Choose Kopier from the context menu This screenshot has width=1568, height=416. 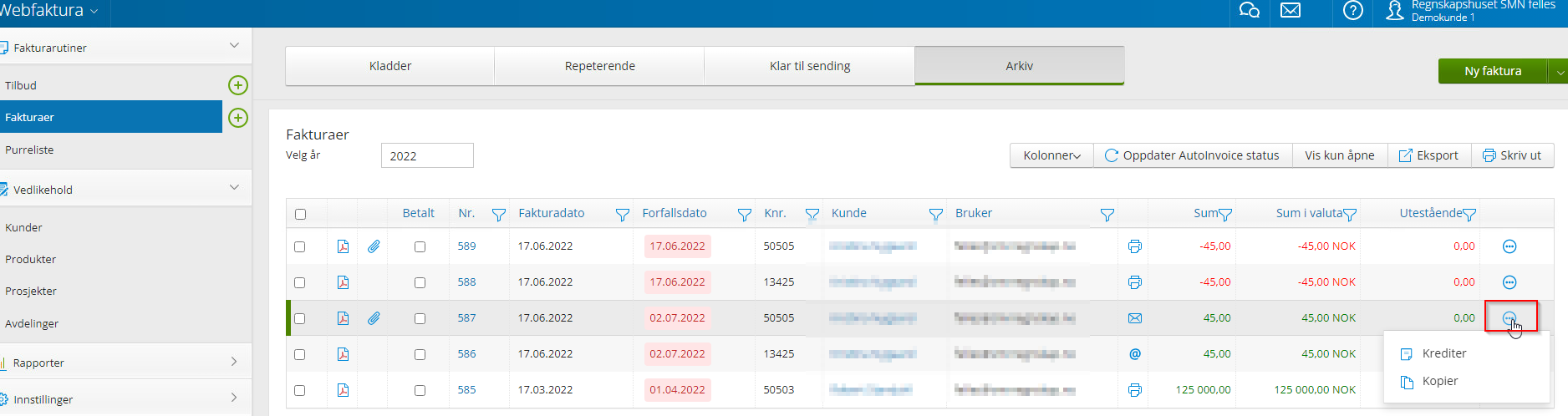1440,381
